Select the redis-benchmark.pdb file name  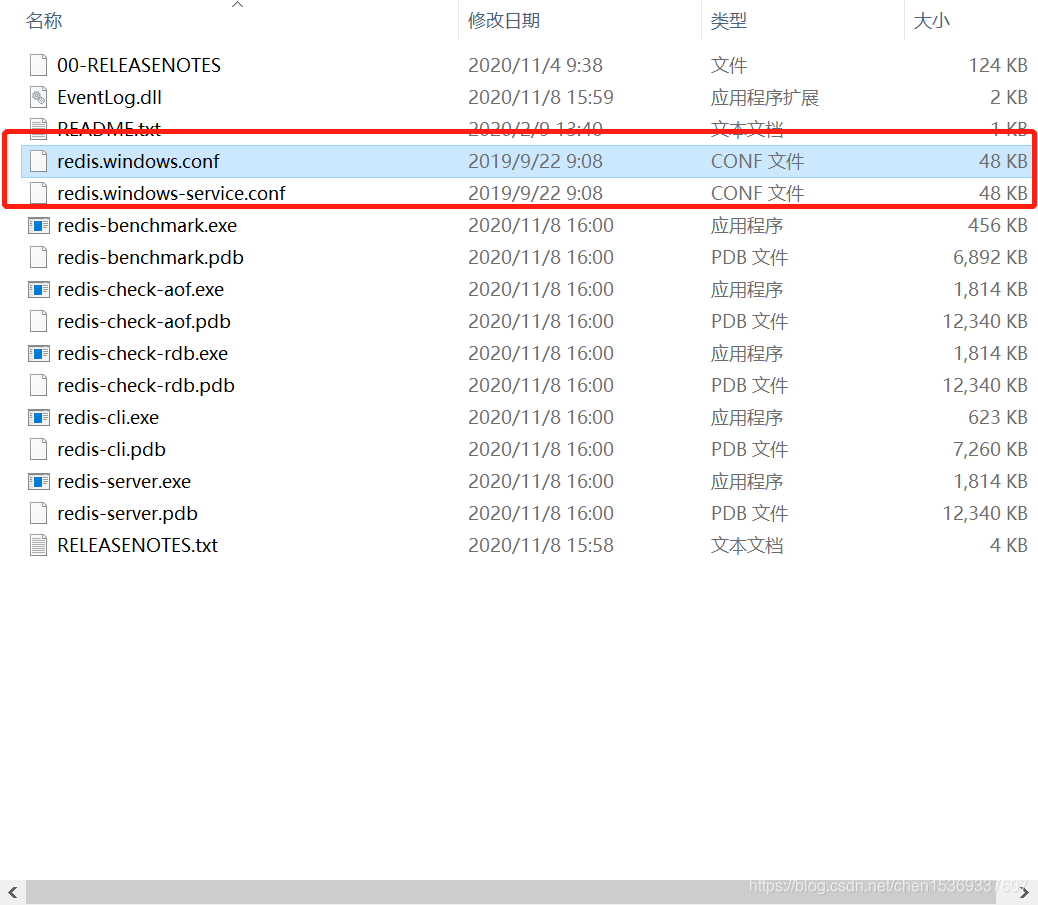pos(150,258)
